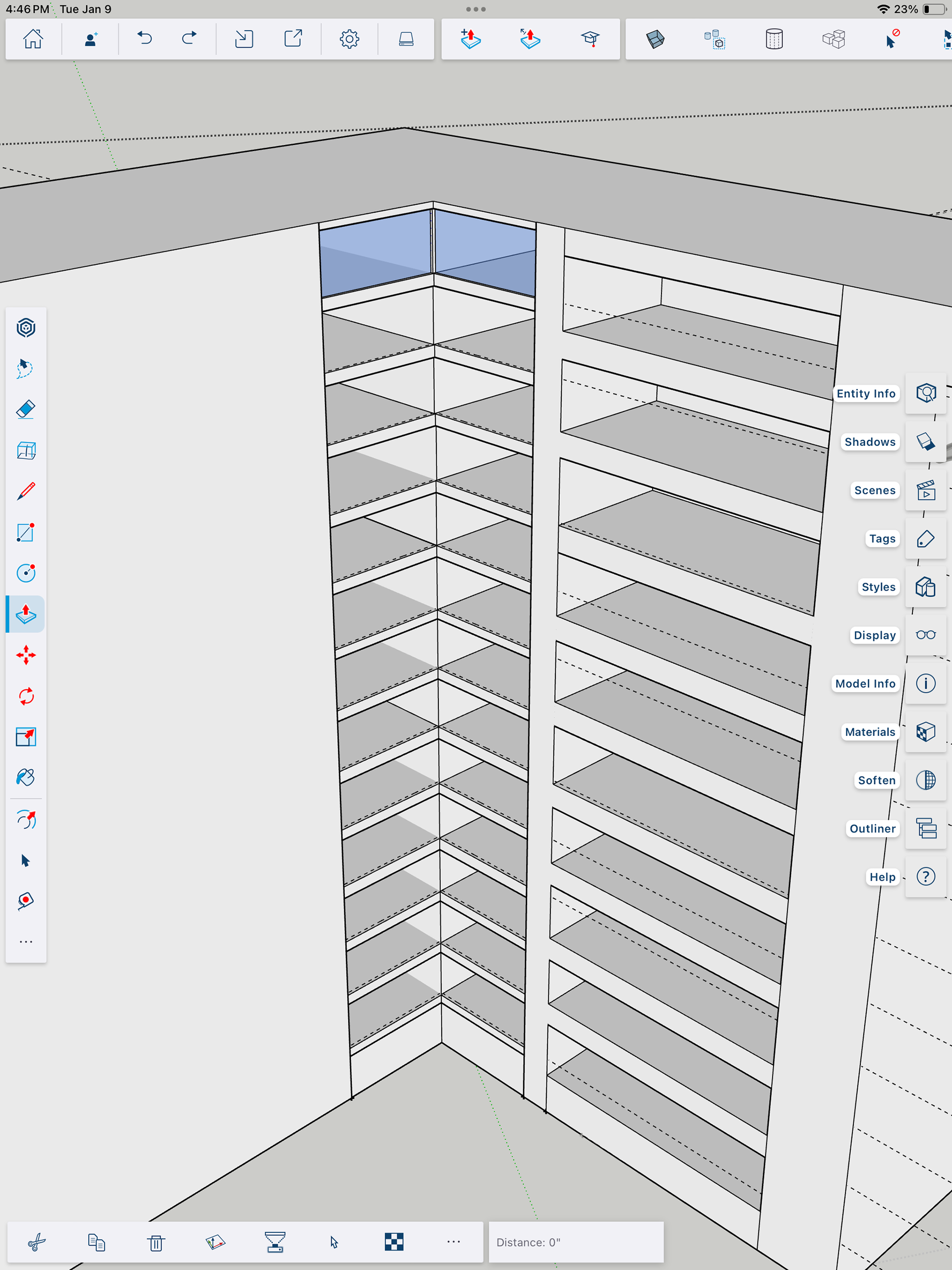Expand bottom toolbar more options ellipsis

point(454,1242)
